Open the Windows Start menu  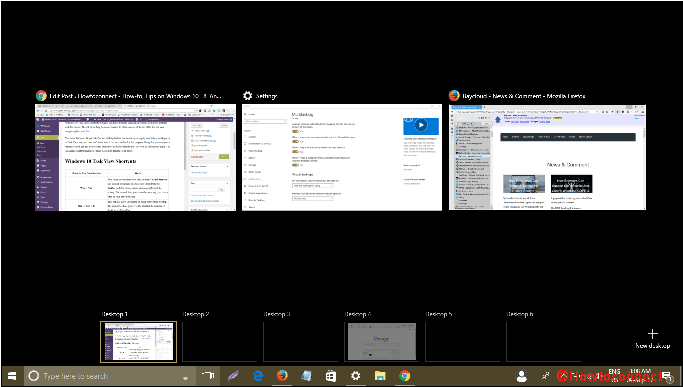[x=12, y=376]
